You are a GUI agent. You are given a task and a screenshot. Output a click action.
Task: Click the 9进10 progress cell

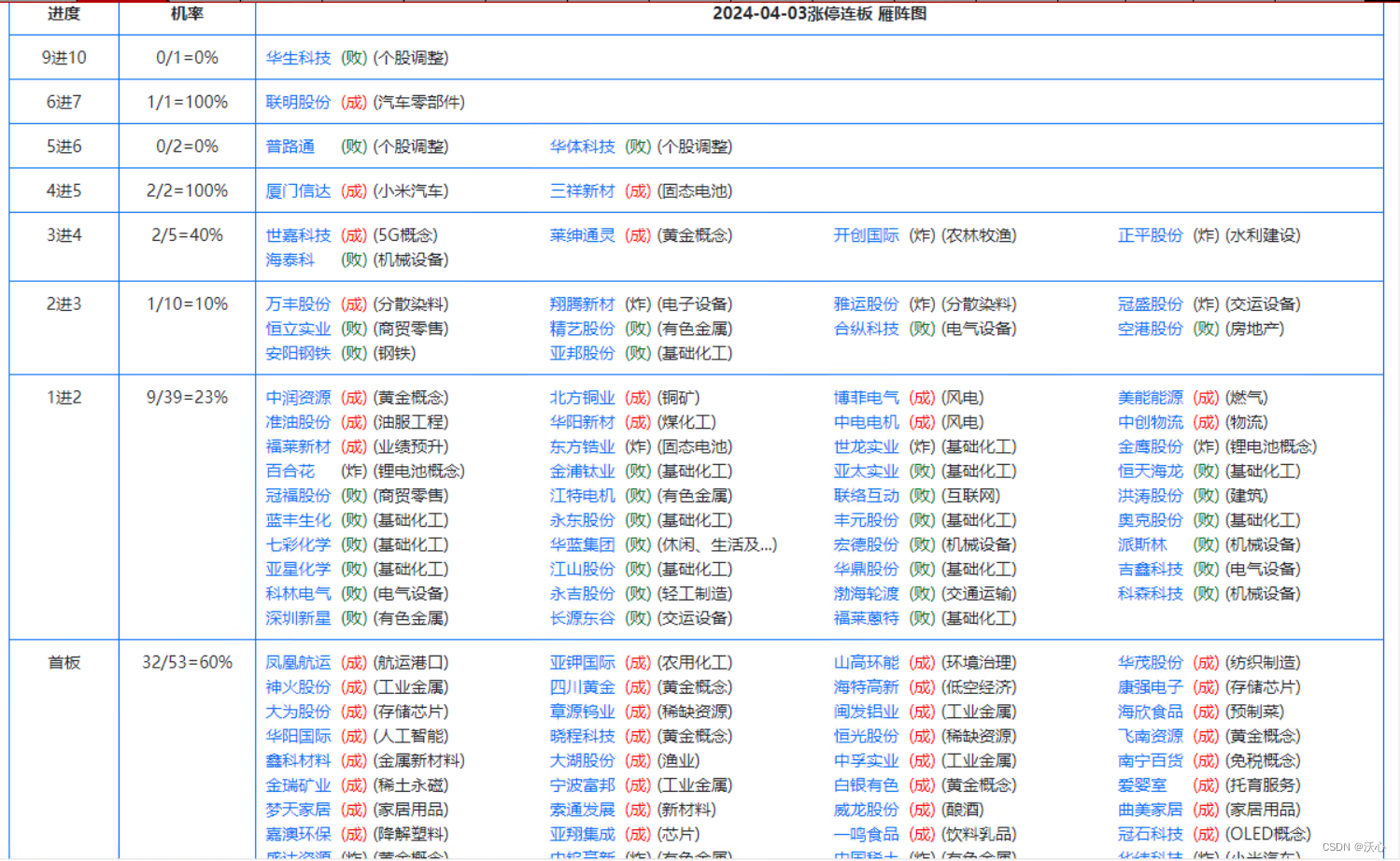click(64, 58)
